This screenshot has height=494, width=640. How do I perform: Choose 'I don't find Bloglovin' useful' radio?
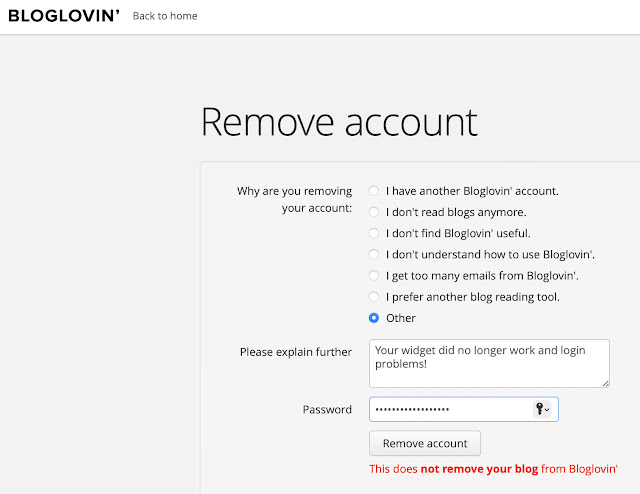[373, 233]
